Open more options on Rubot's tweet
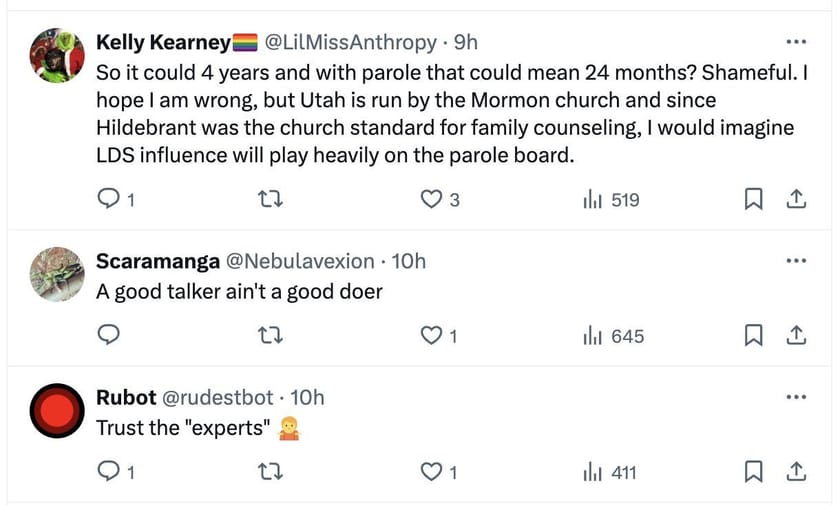This screenshot has height=505, width=840. [x=796, y=397]
